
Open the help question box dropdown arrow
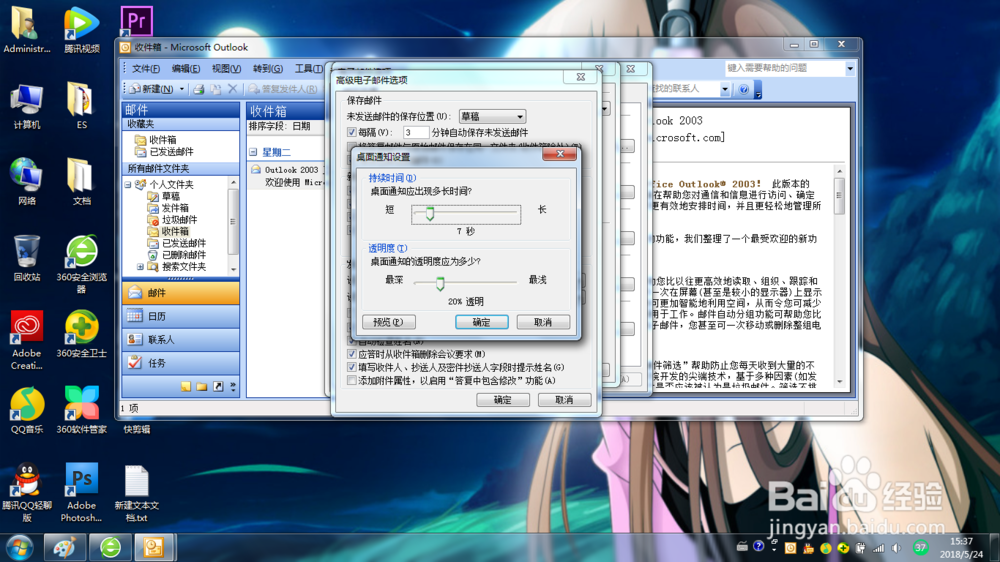(x=849, y=68)
